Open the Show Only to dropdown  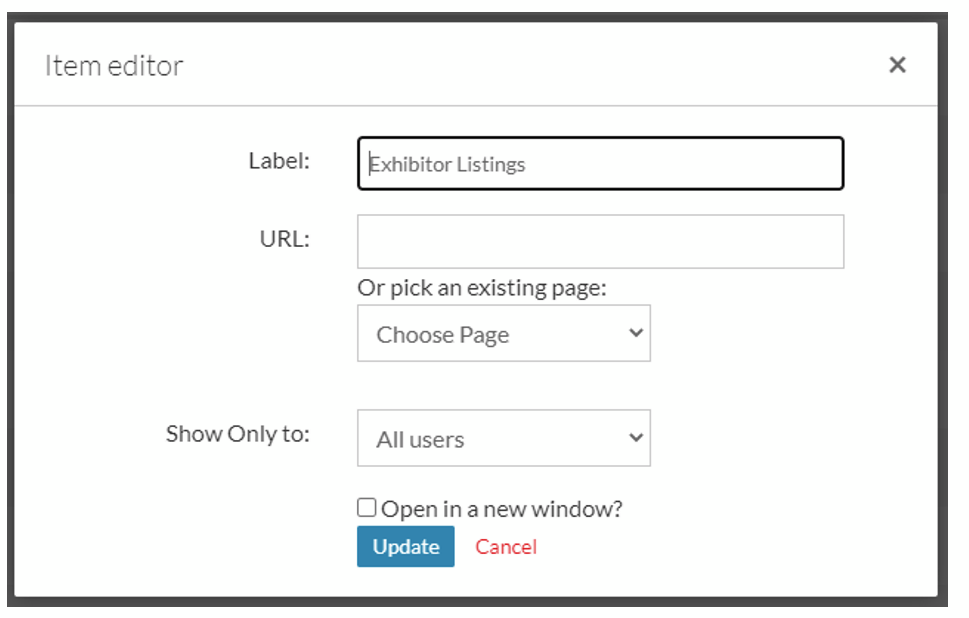[x=504, y=438]
